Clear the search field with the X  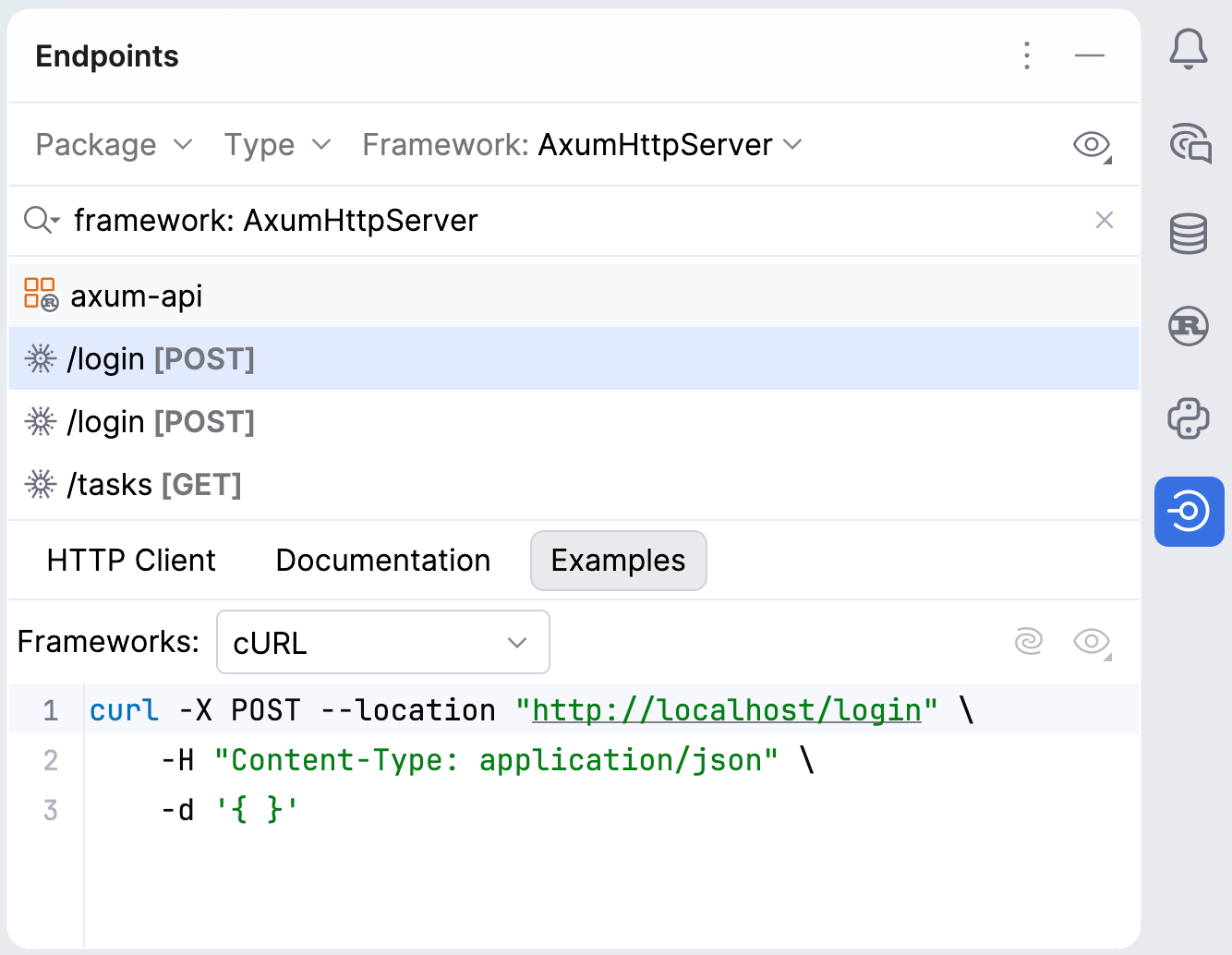tap(1105, 220)
